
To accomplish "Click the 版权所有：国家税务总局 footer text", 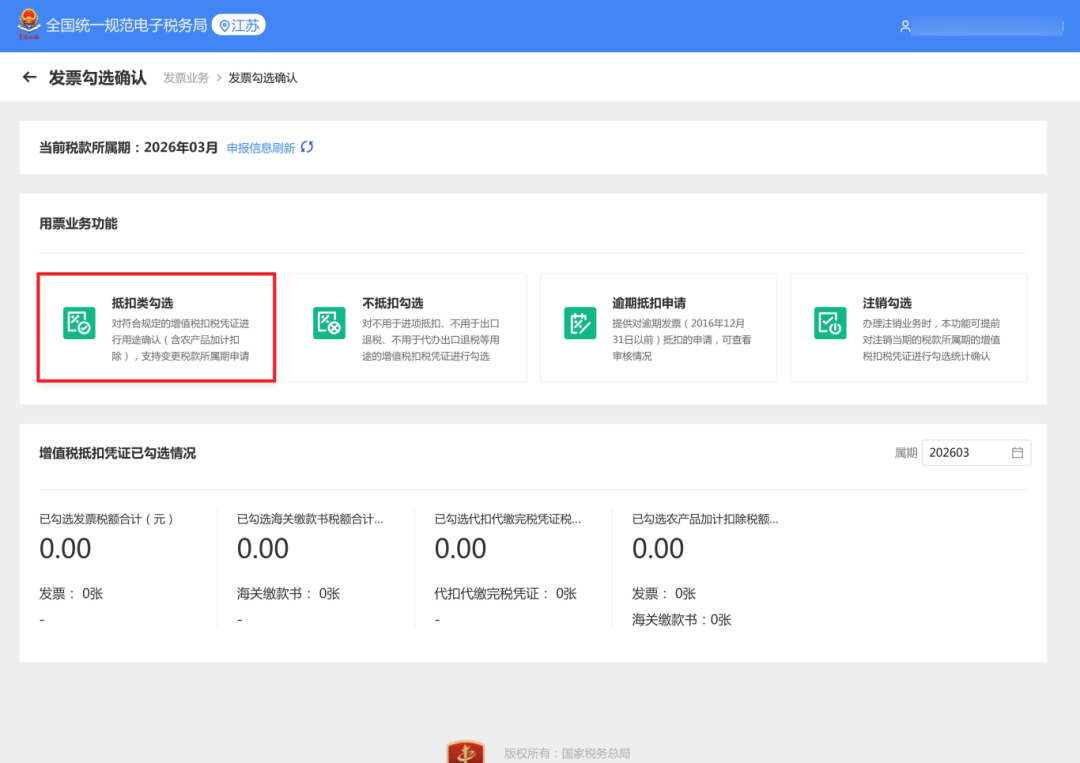I will coord(567,753).
